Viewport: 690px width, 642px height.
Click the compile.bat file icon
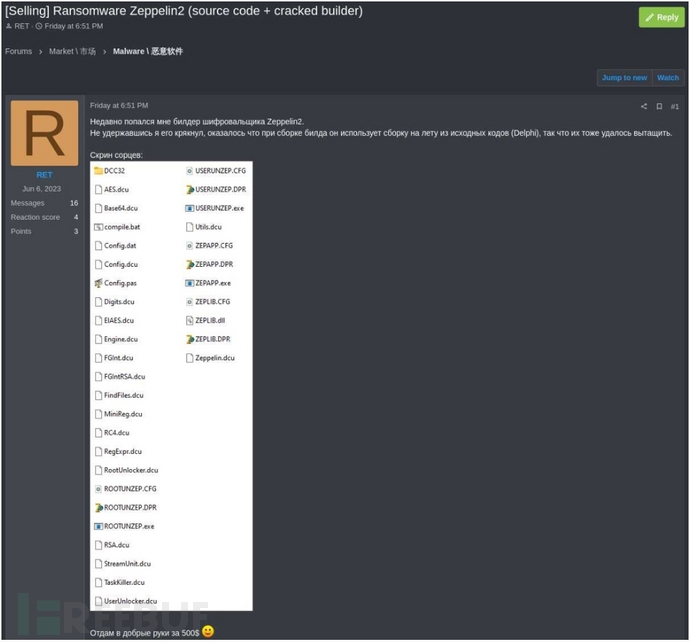coord(98,227)
